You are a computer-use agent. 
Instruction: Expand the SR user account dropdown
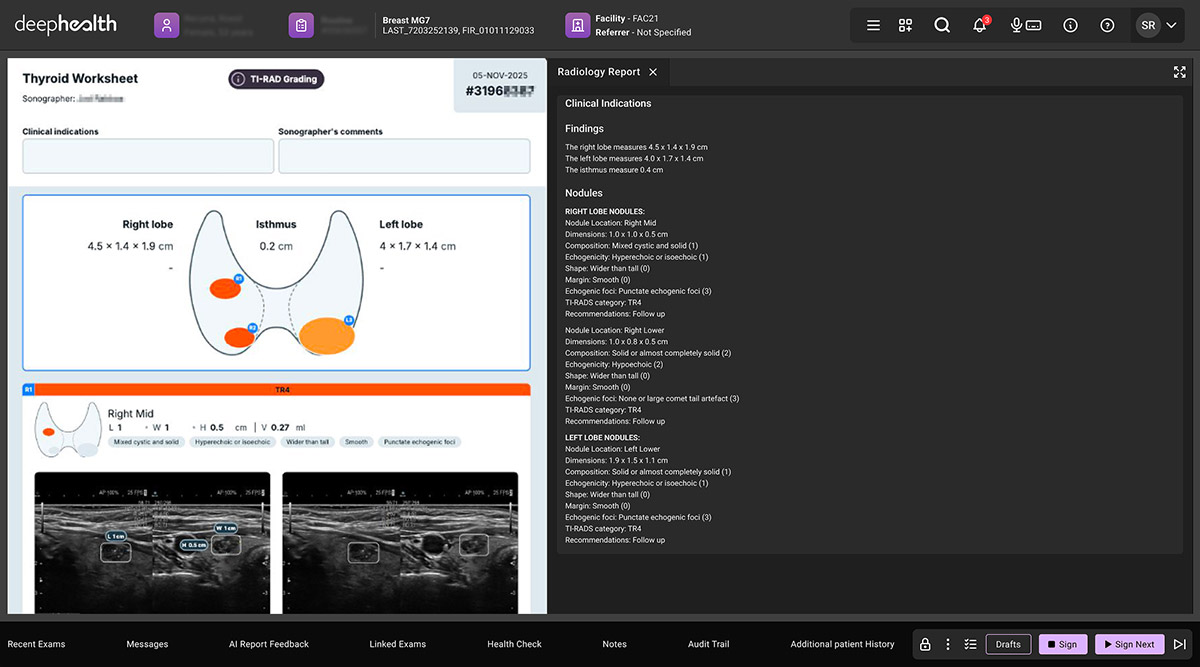pos(1159,25)
